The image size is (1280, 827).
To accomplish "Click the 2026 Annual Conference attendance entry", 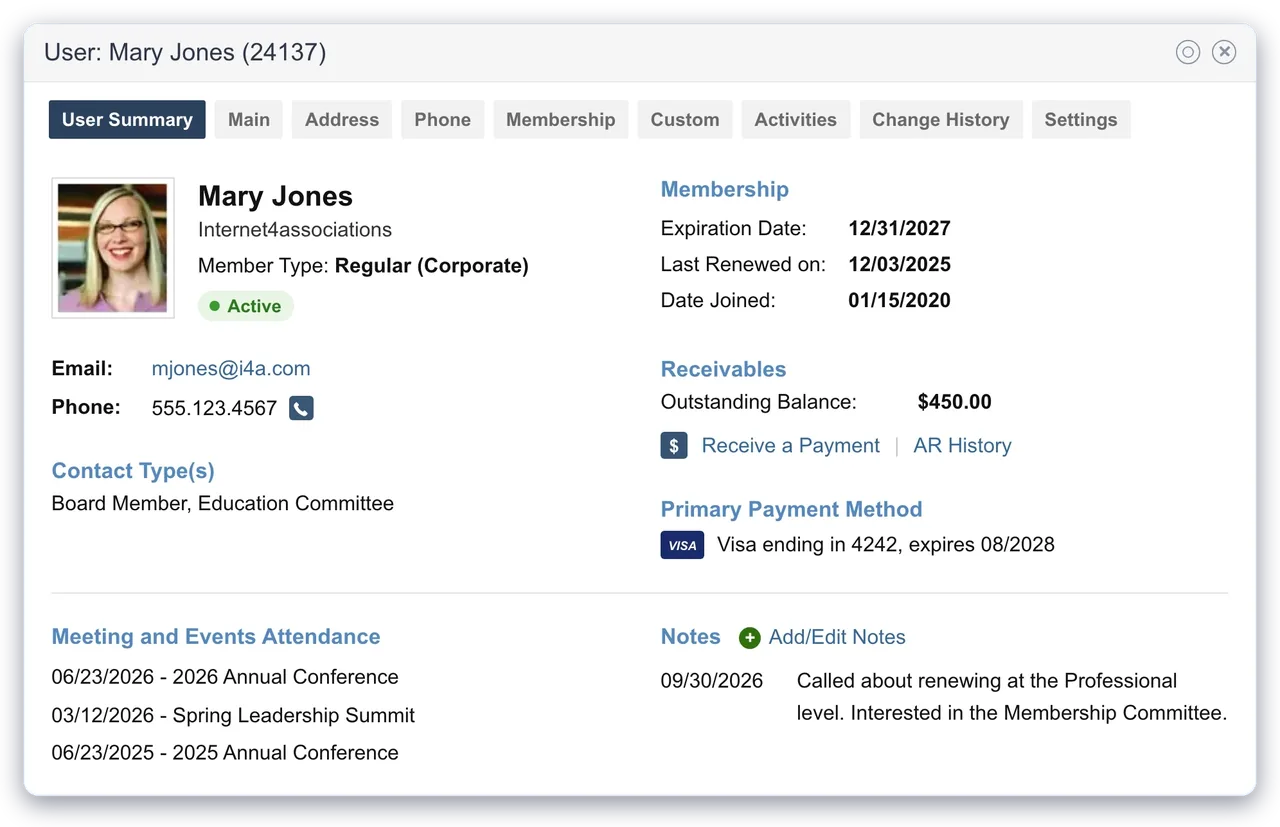I will click(225, 677).
